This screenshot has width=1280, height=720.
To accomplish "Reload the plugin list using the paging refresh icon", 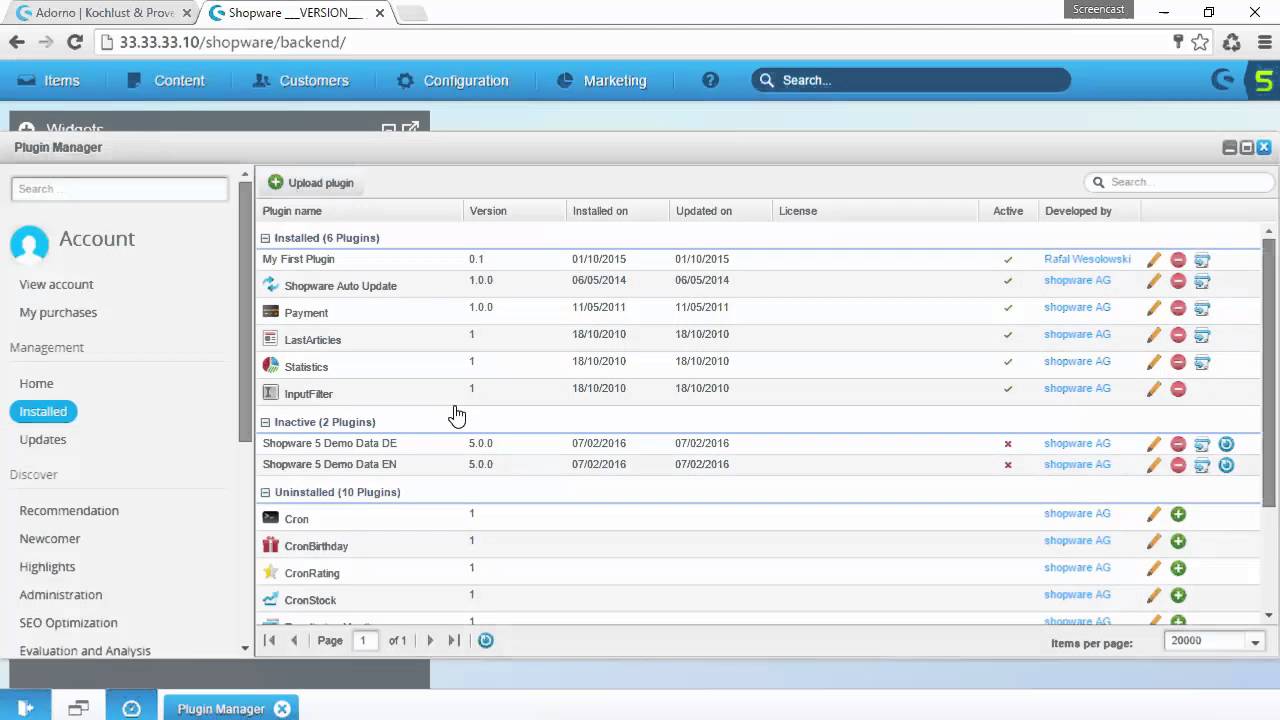I will click(486, 640).
